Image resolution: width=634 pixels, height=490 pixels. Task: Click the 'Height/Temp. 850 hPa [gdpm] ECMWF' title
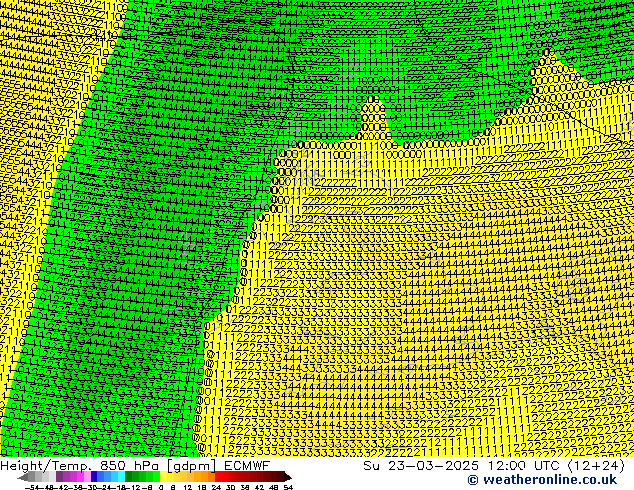tap(135, 465)
